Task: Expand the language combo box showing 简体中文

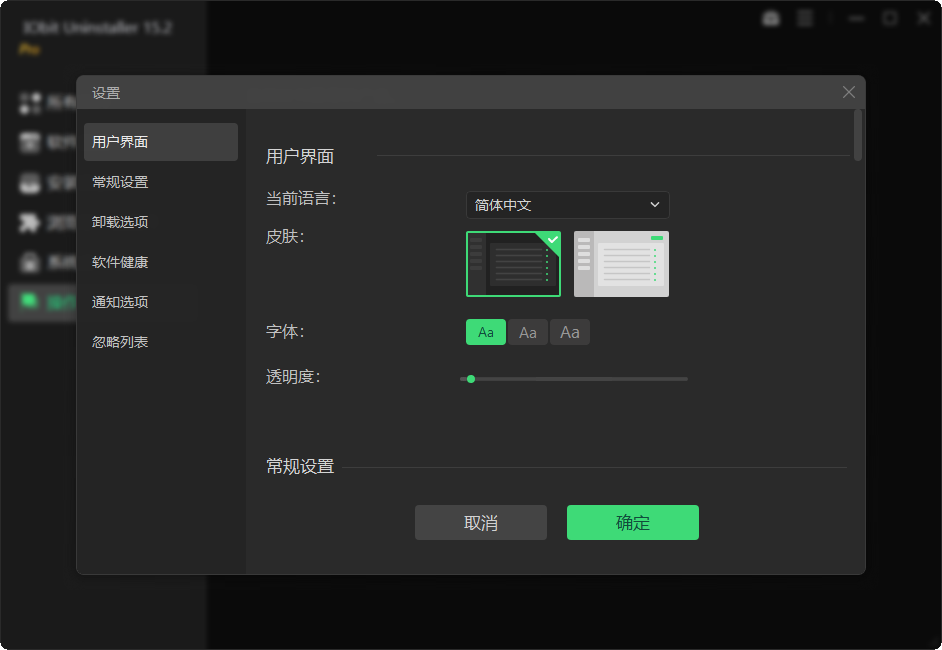Action: coord(567,204)
